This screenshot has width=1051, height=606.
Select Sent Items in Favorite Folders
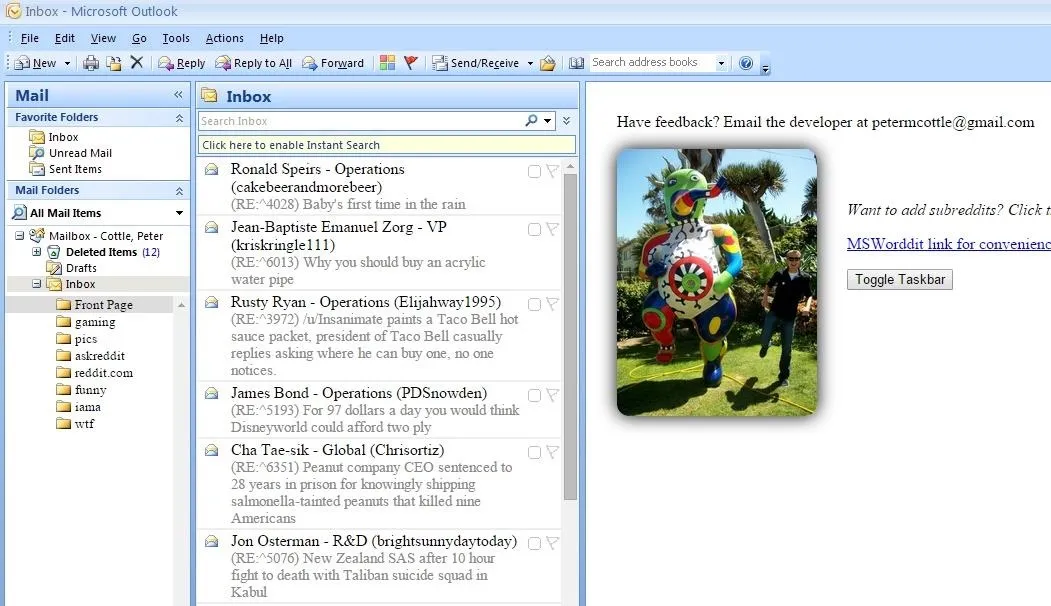[66, 169]
